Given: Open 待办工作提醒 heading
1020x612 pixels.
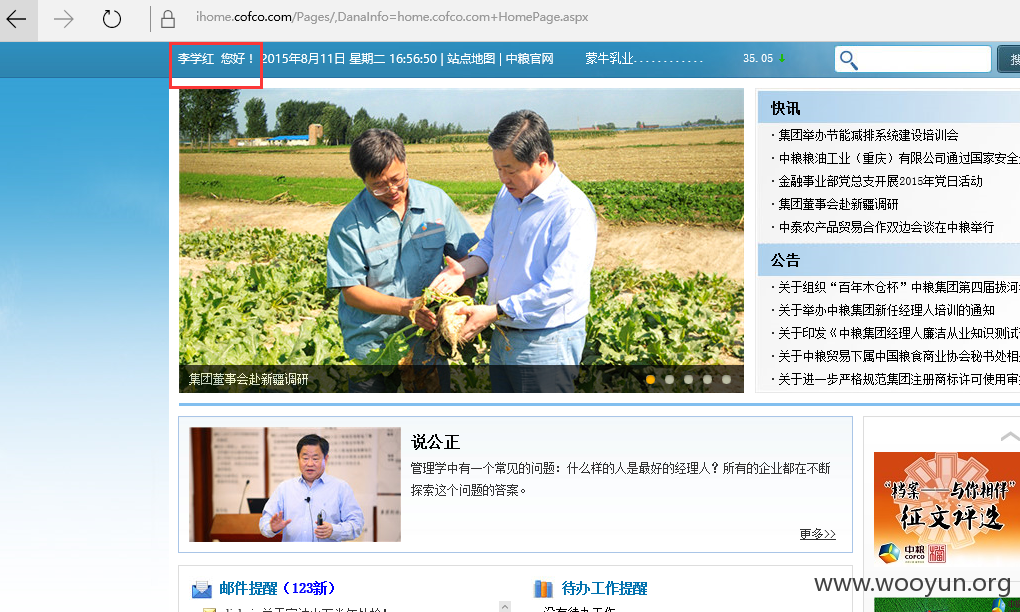Looking at the screenshot, I should coord(604,589).
